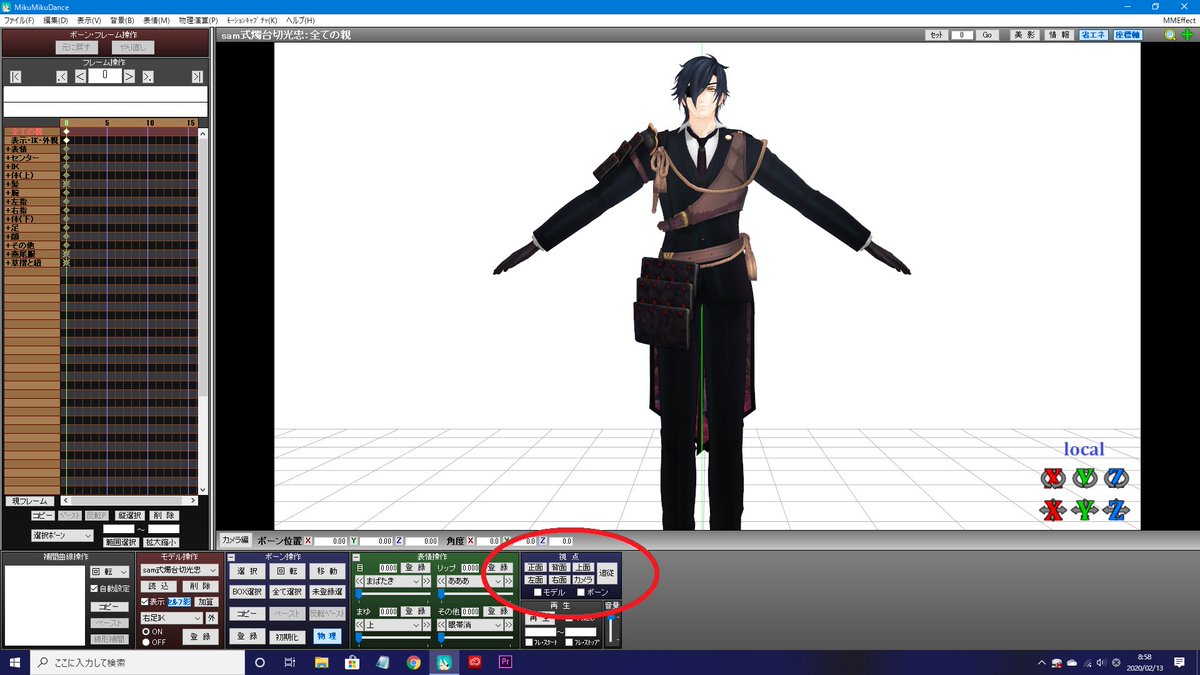Open the 上 eyebrow morph dropdown
Viewport: 1200px width, 675px height.
(393, 625)
